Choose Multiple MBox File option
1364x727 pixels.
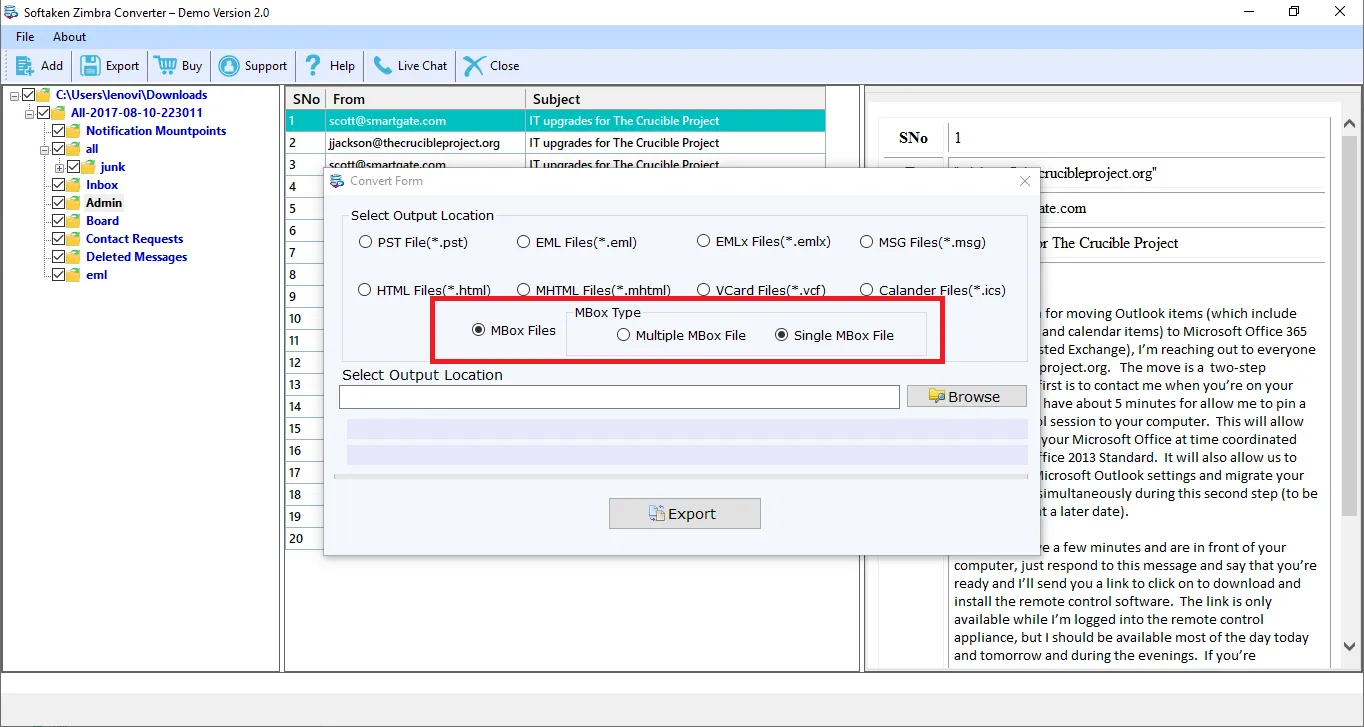[624, 335]
